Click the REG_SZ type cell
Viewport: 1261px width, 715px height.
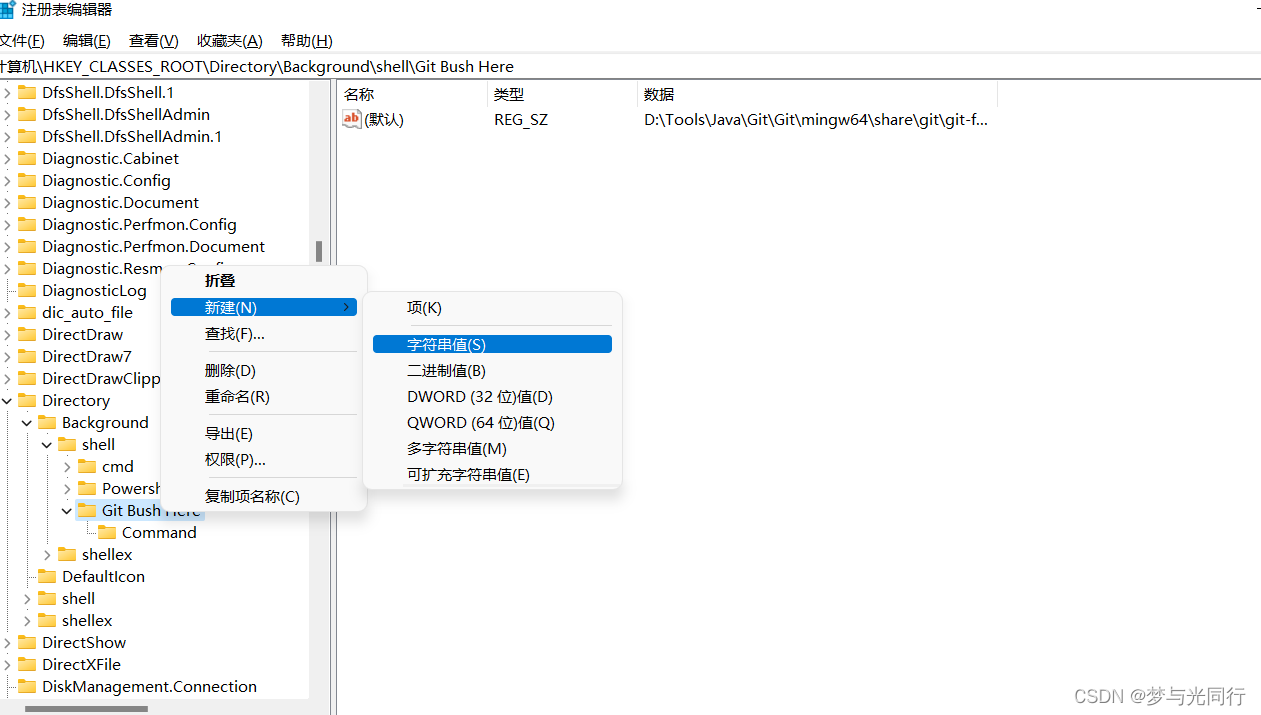521,120
